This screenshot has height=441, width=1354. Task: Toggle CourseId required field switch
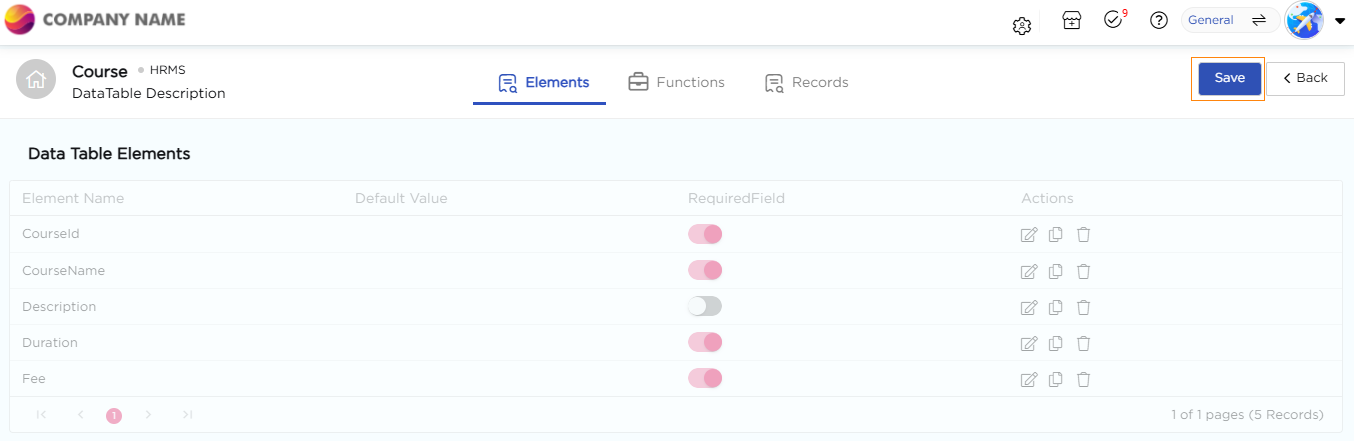tap(705, 234)
